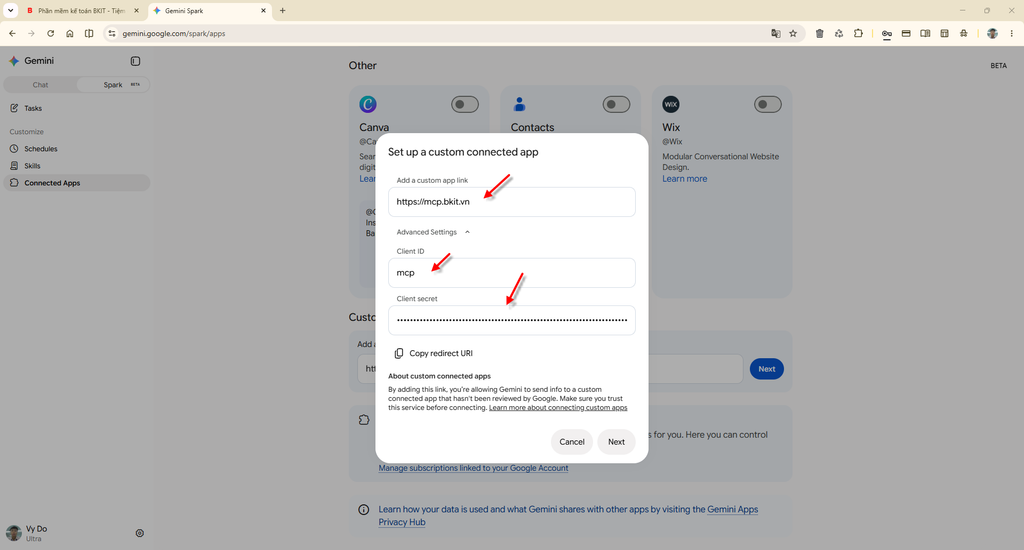Go back in browser history
Image resolution: width=1024 pixels, height=550 pixels.
pyautogui.click(x=12, y=33)
